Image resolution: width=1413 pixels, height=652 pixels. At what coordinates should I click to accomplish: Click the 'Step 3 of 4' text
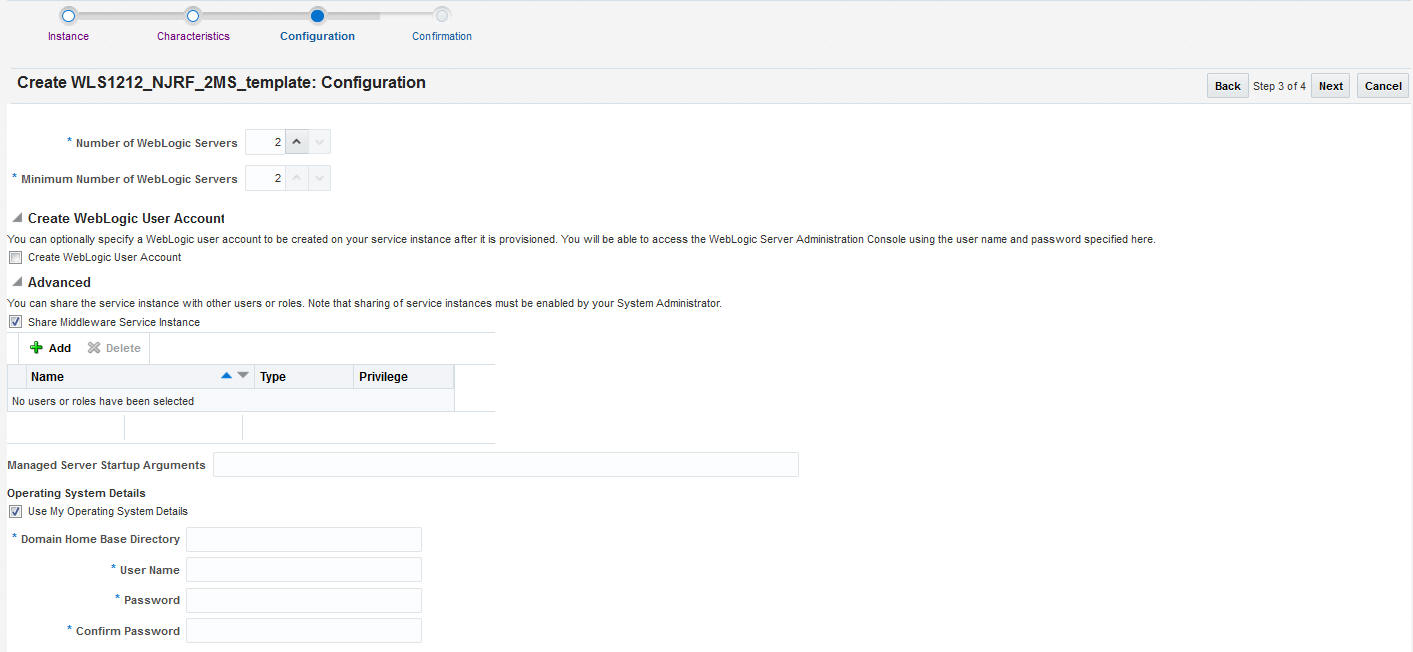(1279, 86)
